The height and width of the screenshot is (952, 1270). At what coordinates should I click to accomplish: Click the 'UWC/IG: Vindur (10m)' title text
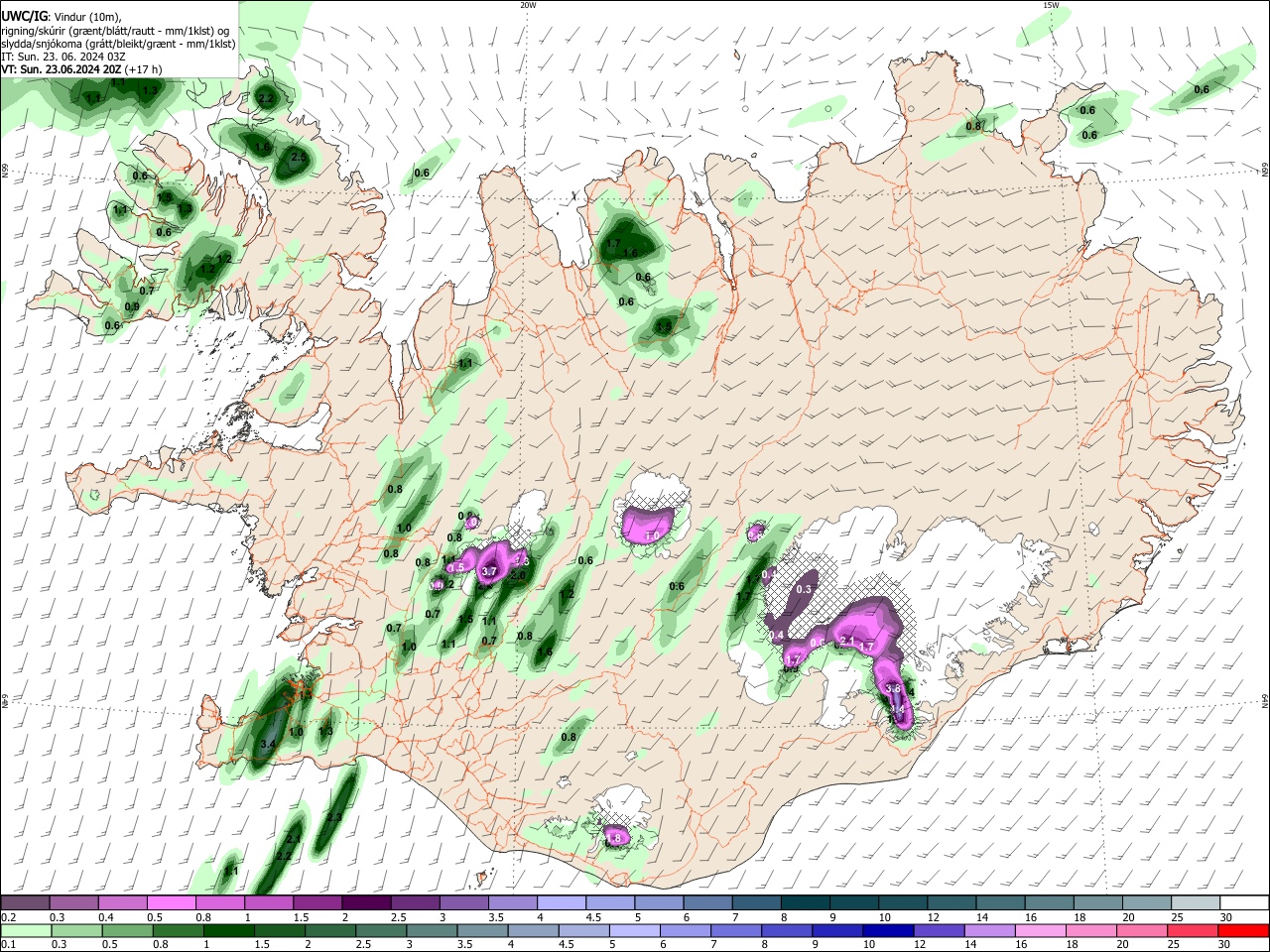tap(61, 16)
